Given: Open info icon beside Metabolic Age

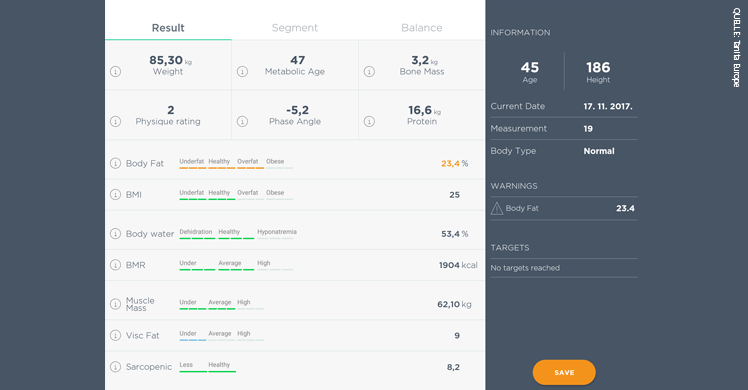Looking at the screenshot, I should click(x=242, y=72).
